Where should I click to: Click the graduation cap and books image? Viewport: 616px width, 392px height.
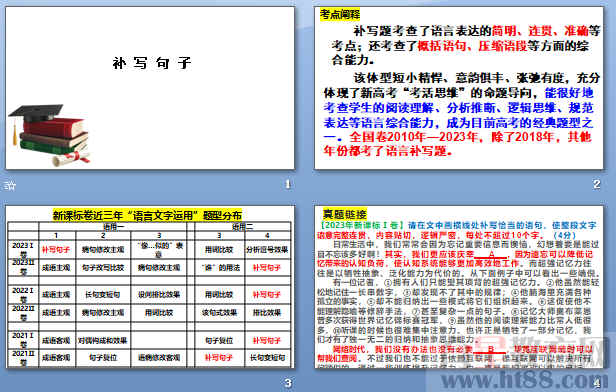coord(50,135)
